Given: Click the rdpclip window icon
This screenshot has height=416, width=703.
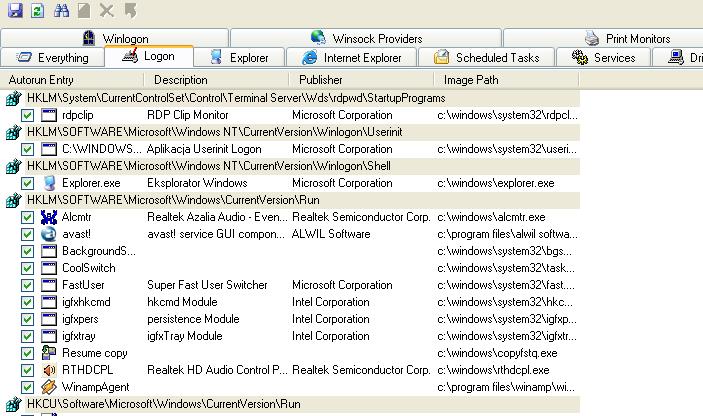Looking at the screenshot, I should tap(49, 115).
